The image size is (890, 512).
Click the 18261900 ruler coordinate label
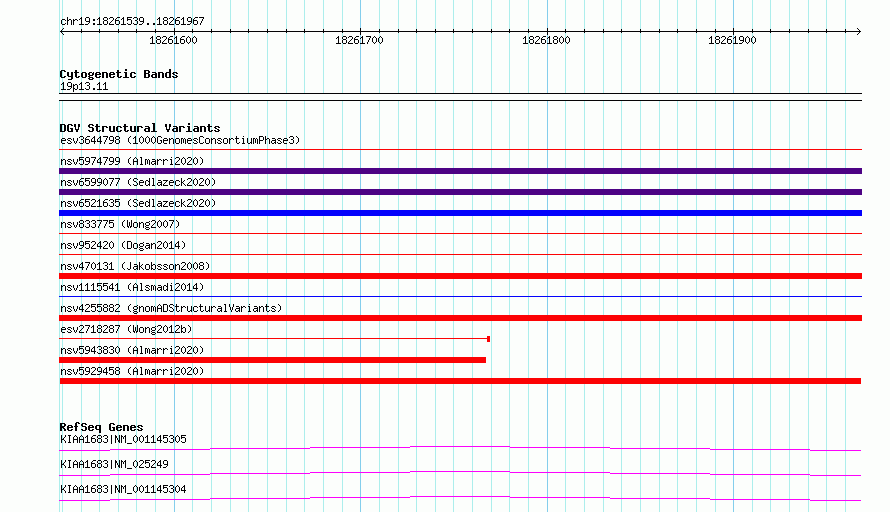tap(732, 40)
